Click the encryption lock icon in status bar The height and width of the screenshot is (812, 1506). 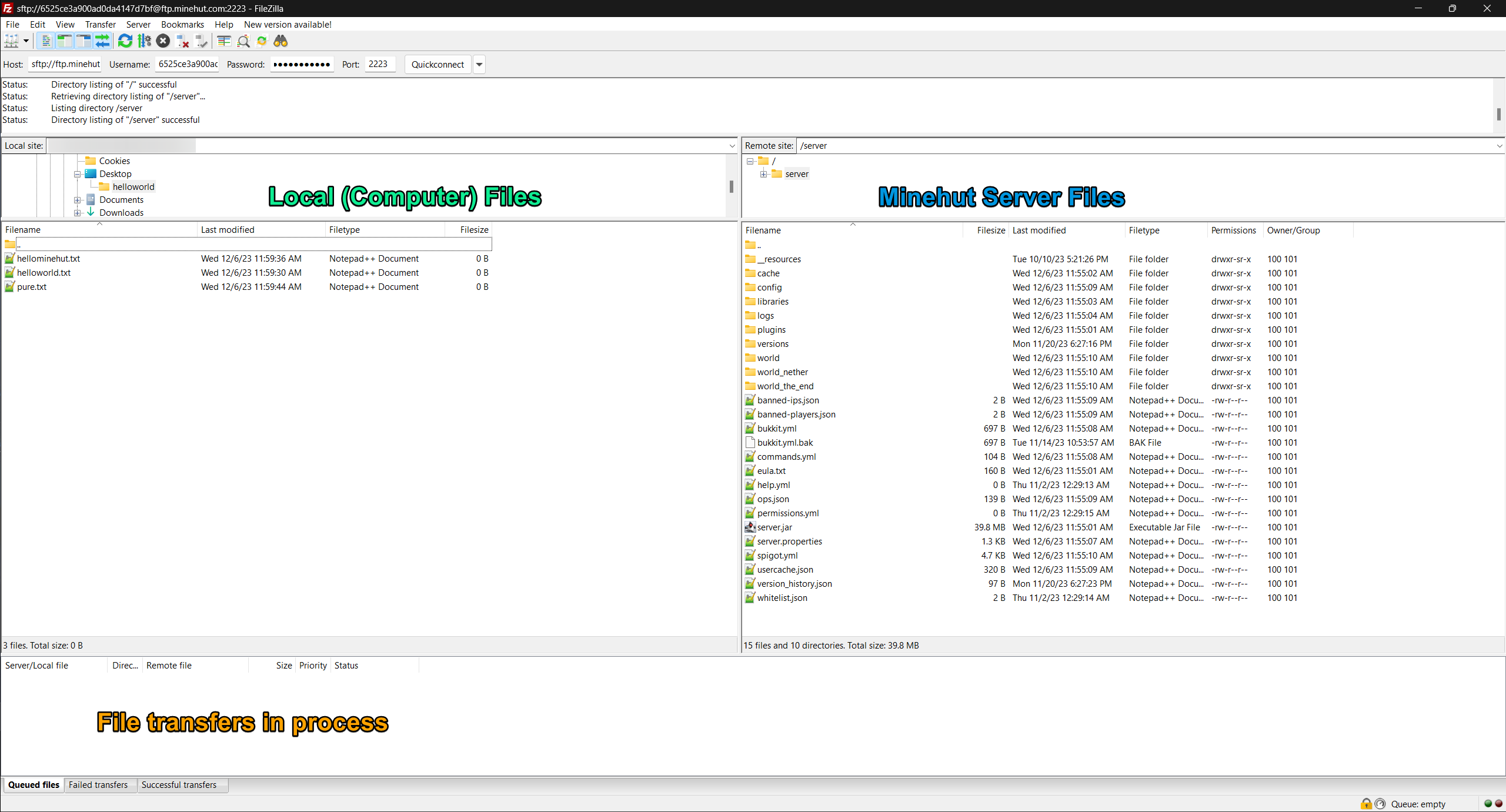[x=1366, y=804]
